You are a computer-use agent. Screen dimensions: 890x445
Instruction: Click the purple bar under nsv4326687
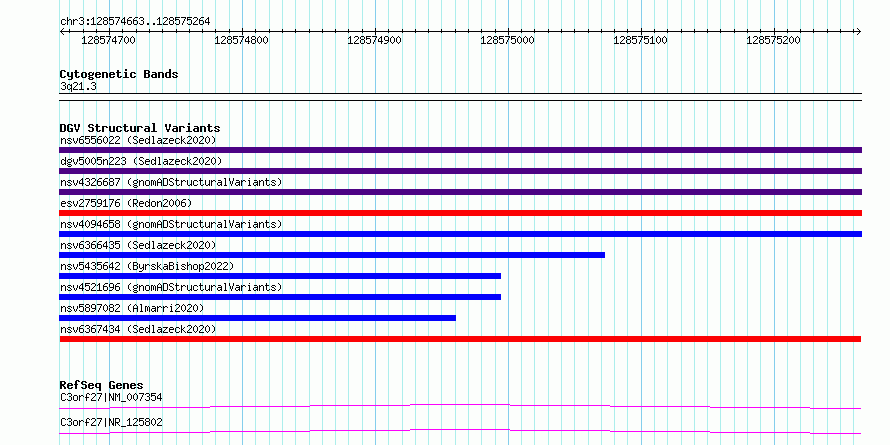click(460, 192)
